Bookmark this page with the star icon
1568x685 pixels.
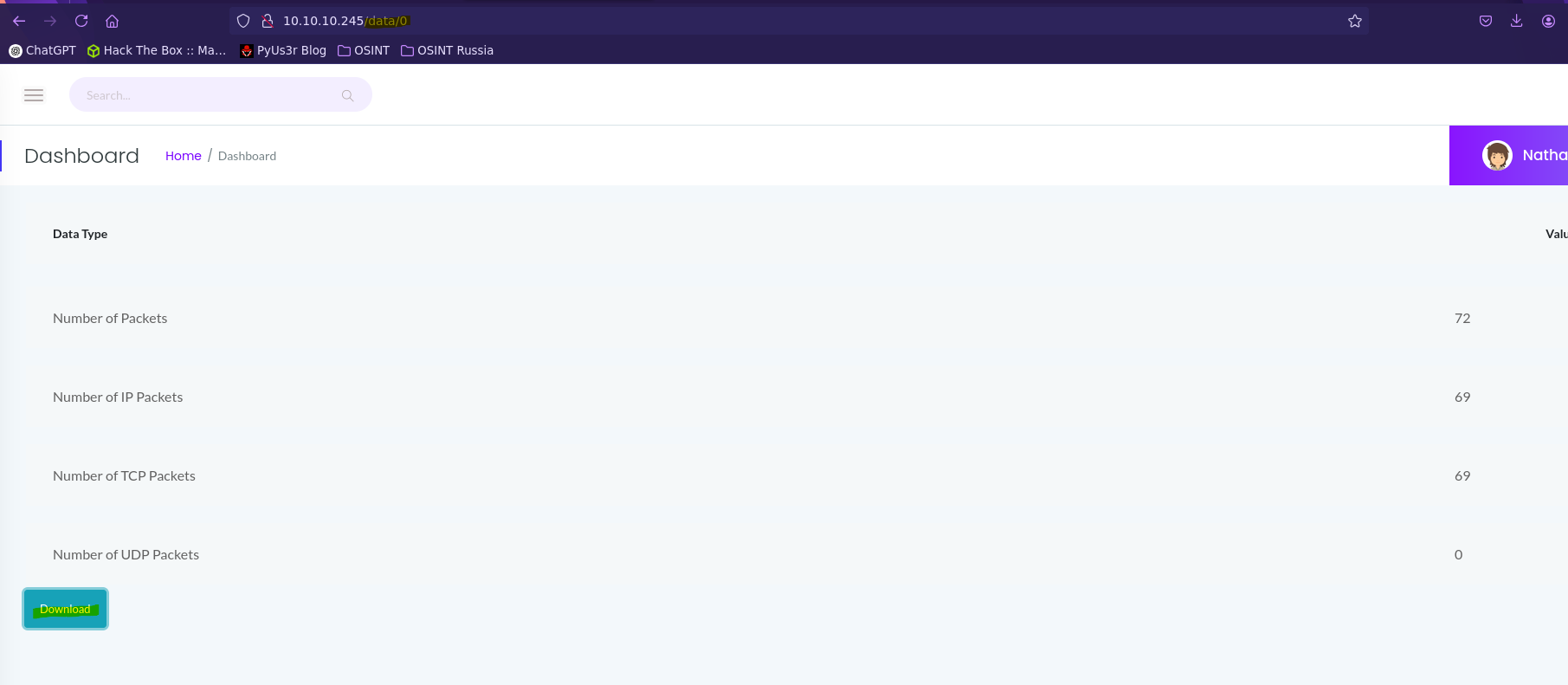pos(1355,21)
